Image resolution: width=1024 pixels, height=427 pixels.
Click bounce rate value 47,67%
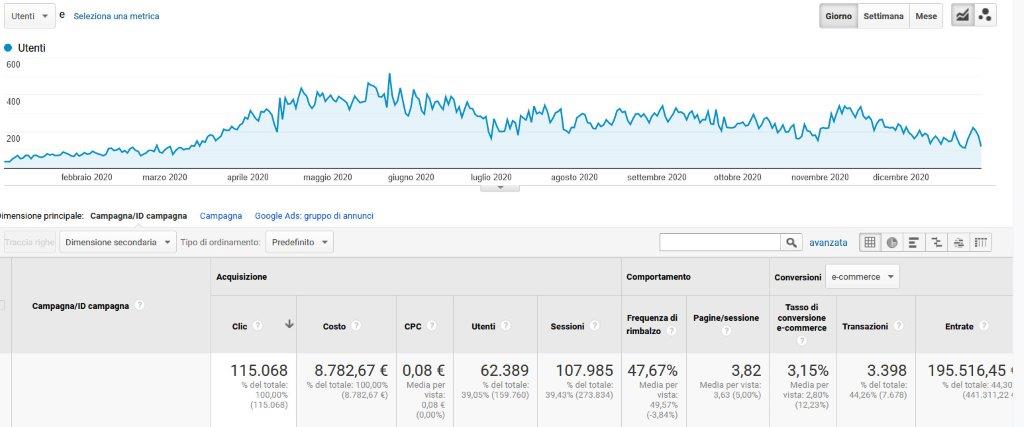coord(653,371)
